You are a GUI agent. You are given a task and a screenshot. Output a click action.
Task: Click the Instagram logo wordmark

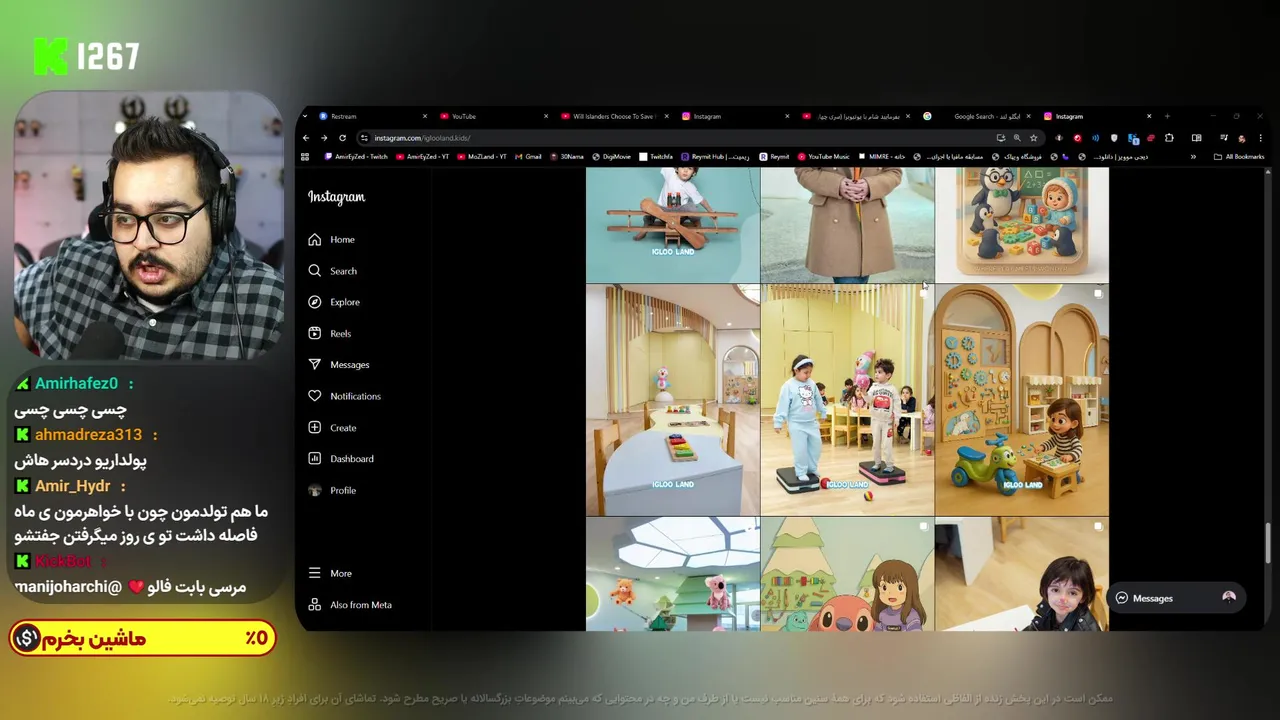[x=336, y=197]
